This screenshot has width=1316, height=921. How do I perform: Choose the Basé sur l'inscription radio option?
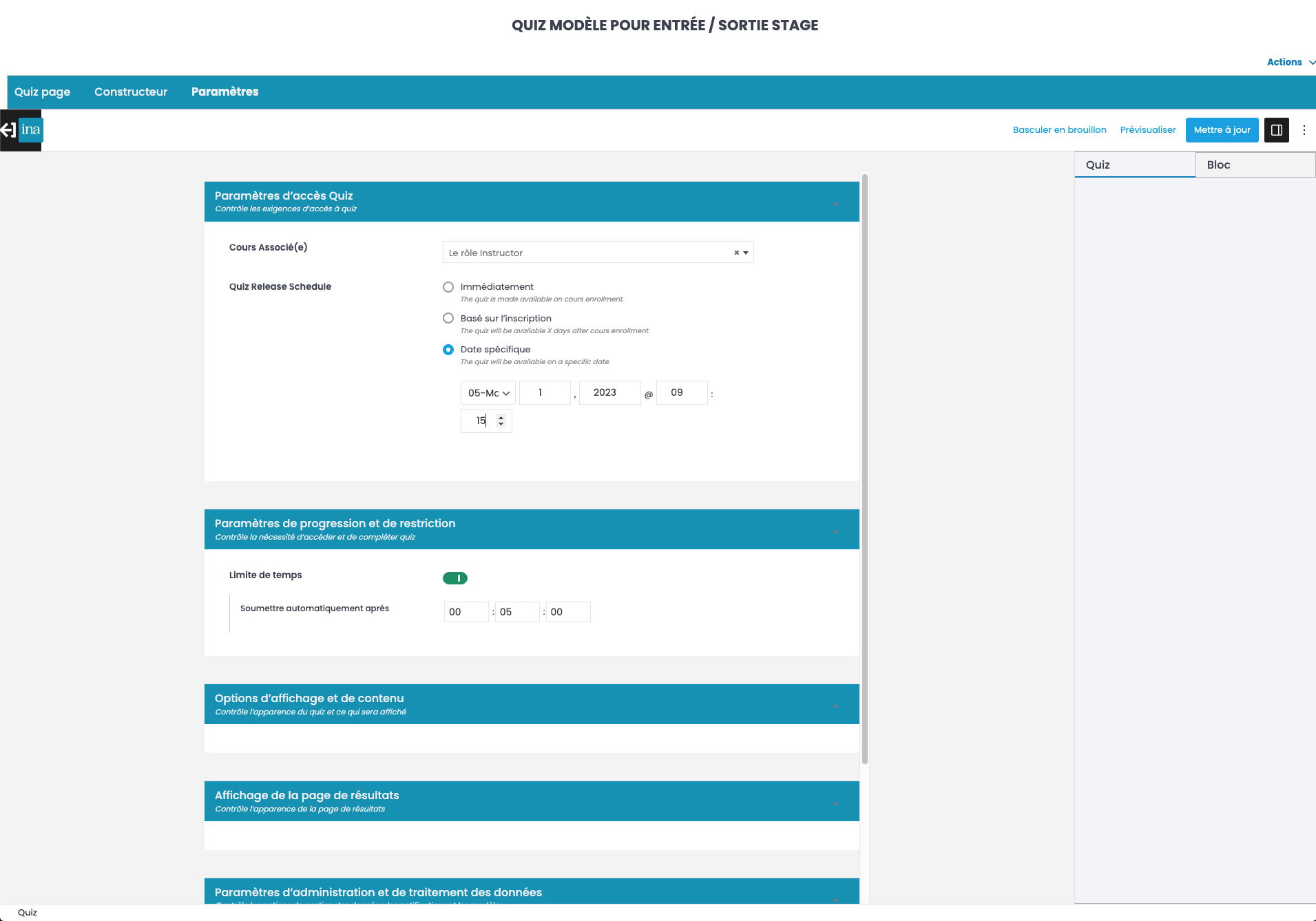click(x=448, y=318)
